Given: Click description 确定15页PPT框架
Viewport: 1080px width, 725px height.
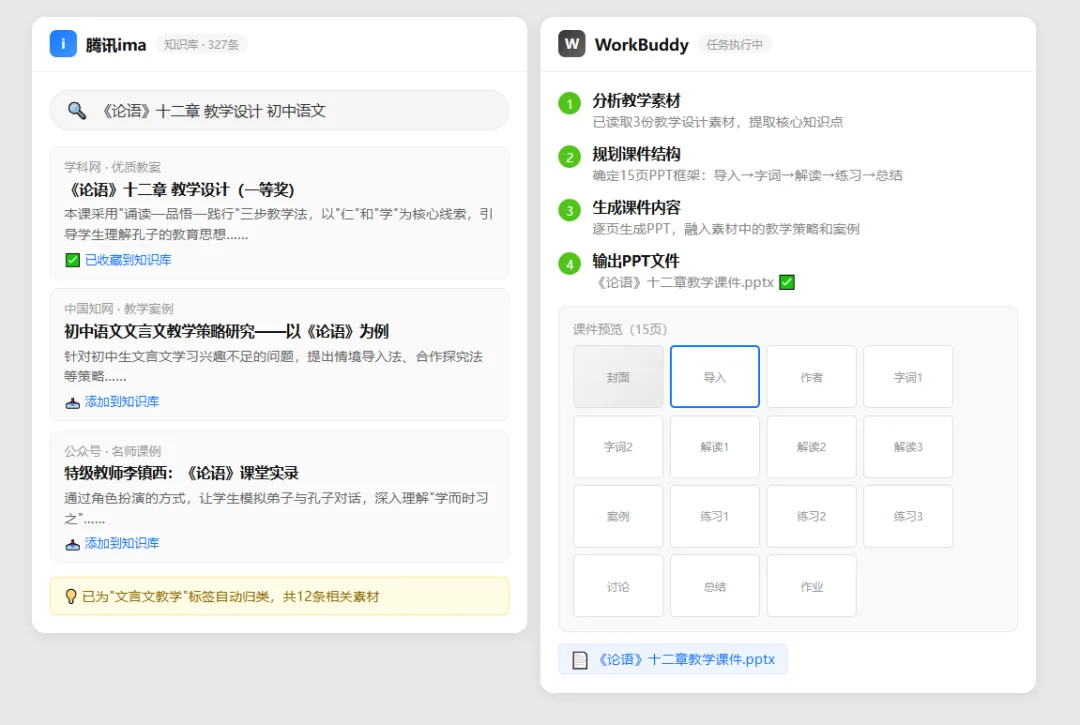Looking at the screenshot, I should tap(747, 176).
